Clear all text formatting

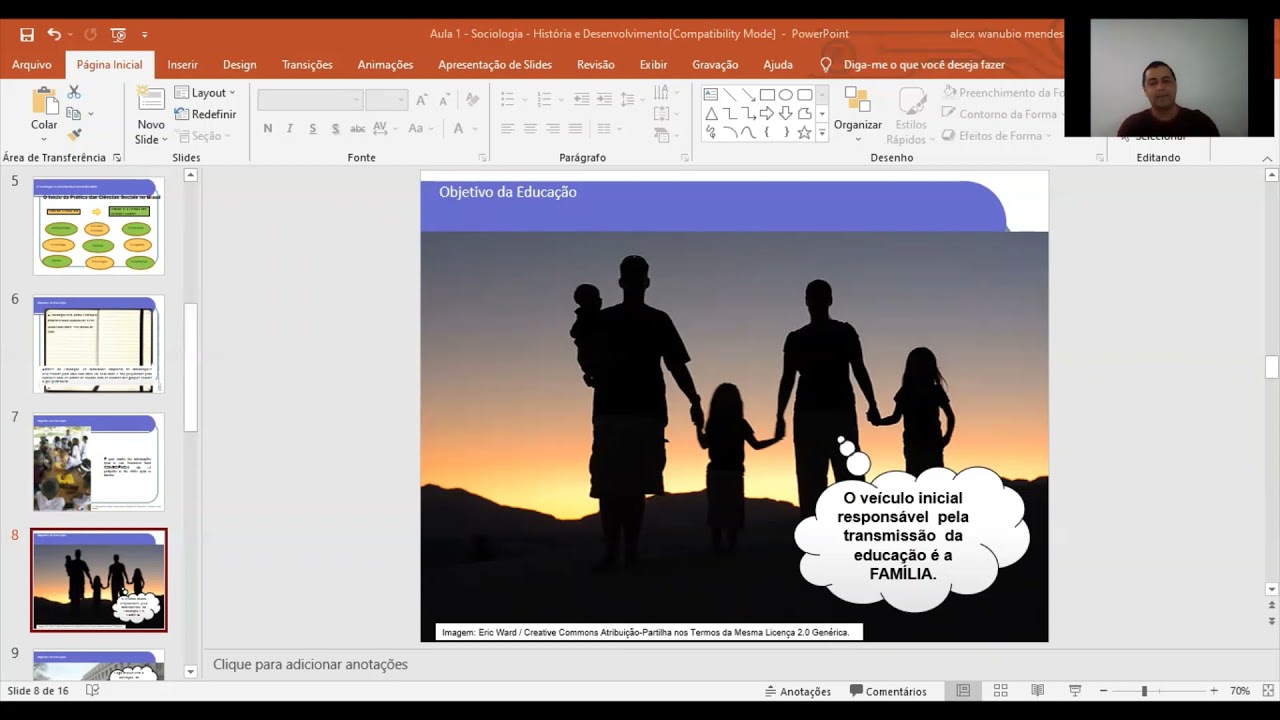click(x=472, y=100)
